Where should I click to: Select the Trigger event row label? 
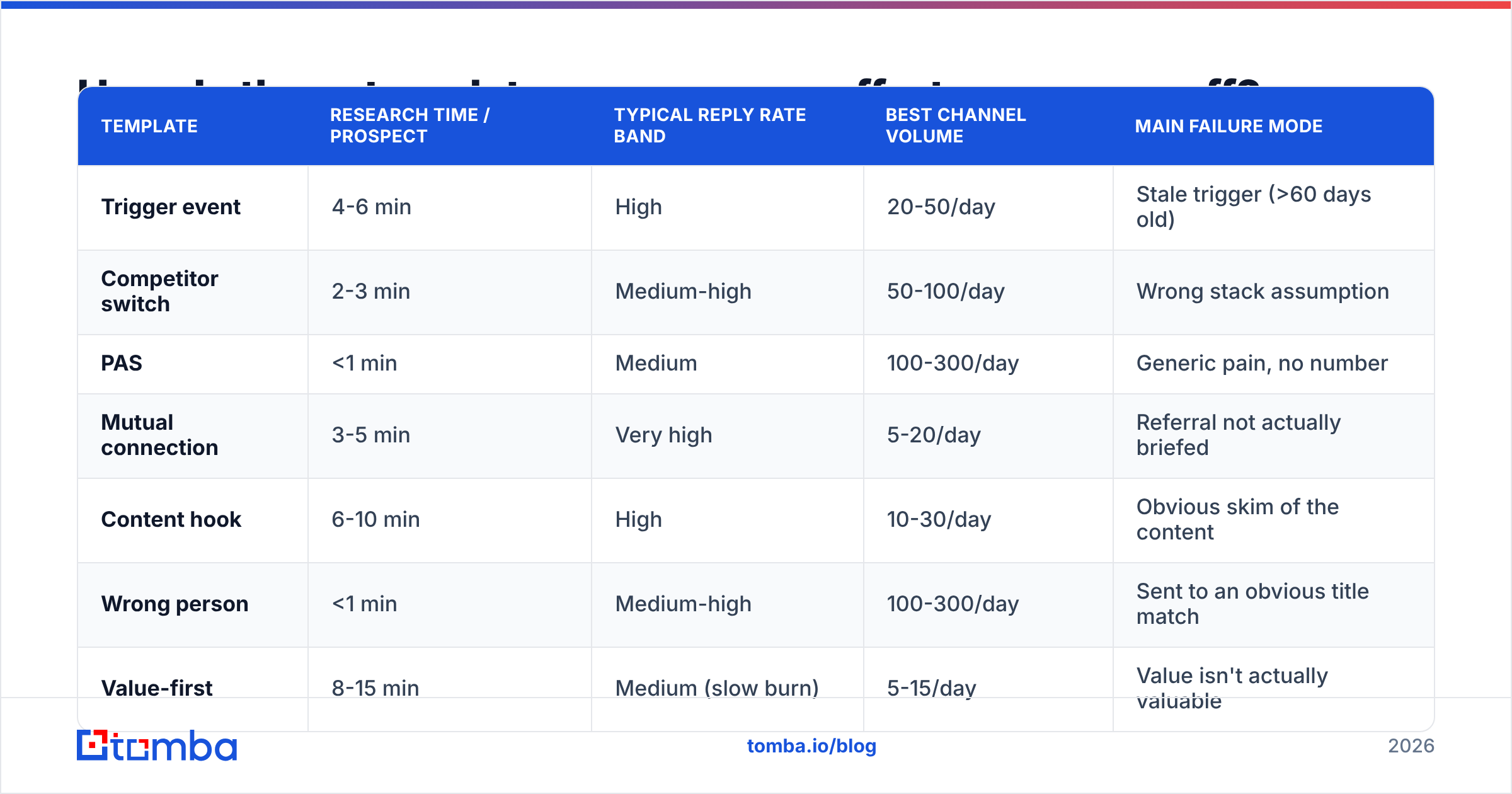click(x=171, y=207)
